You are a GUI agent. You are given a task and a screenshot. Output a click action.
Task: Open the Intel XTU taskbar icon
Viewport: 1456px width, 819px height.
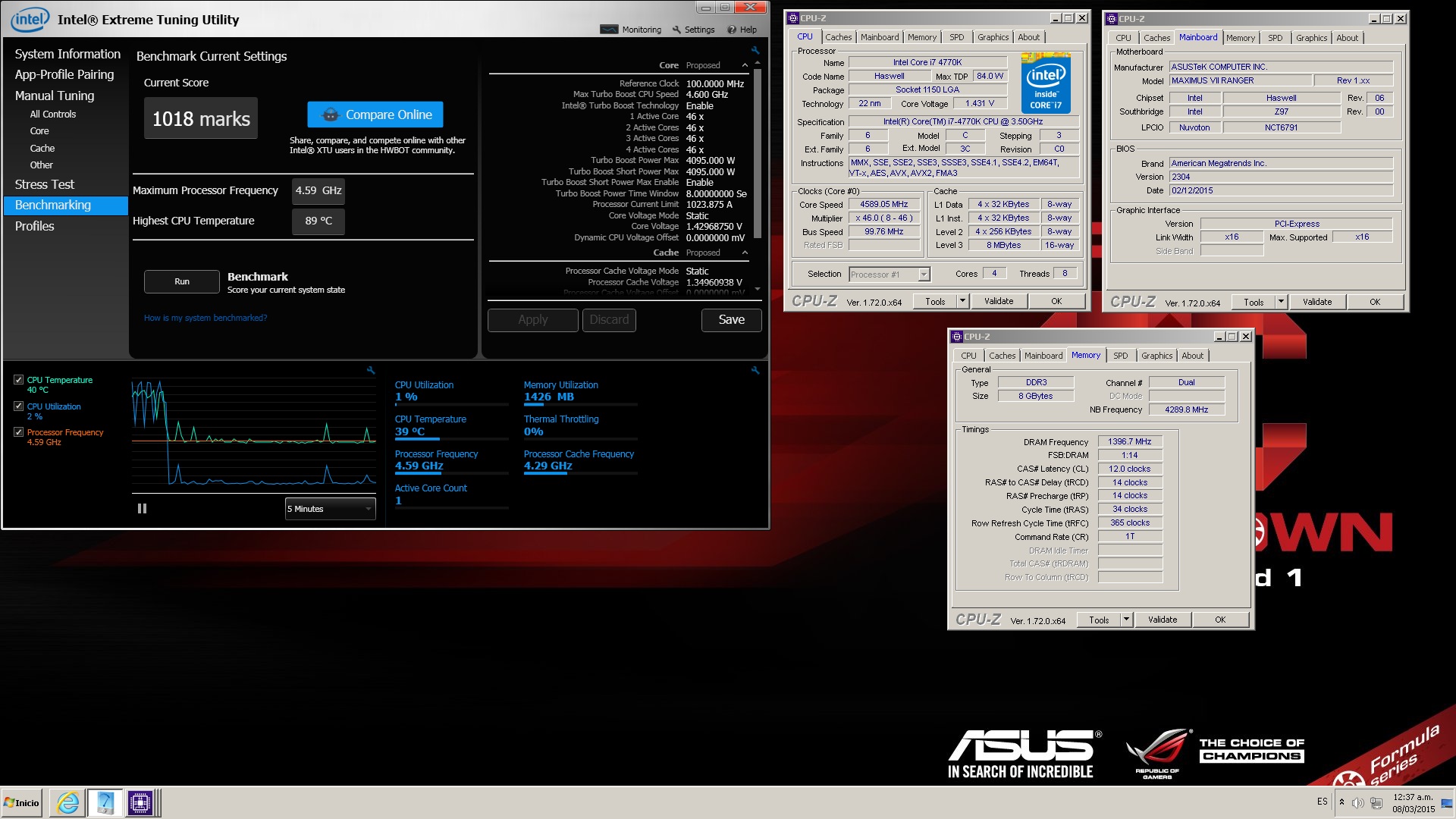pyautogui.click(x=105, y=802)
